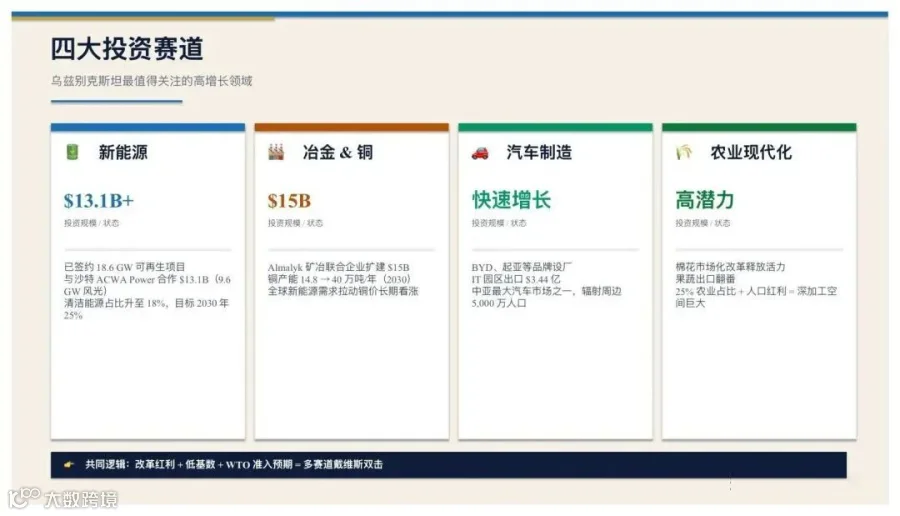
Task: Click the 冶金 & 铜 card heading
Action: (338, 152)
